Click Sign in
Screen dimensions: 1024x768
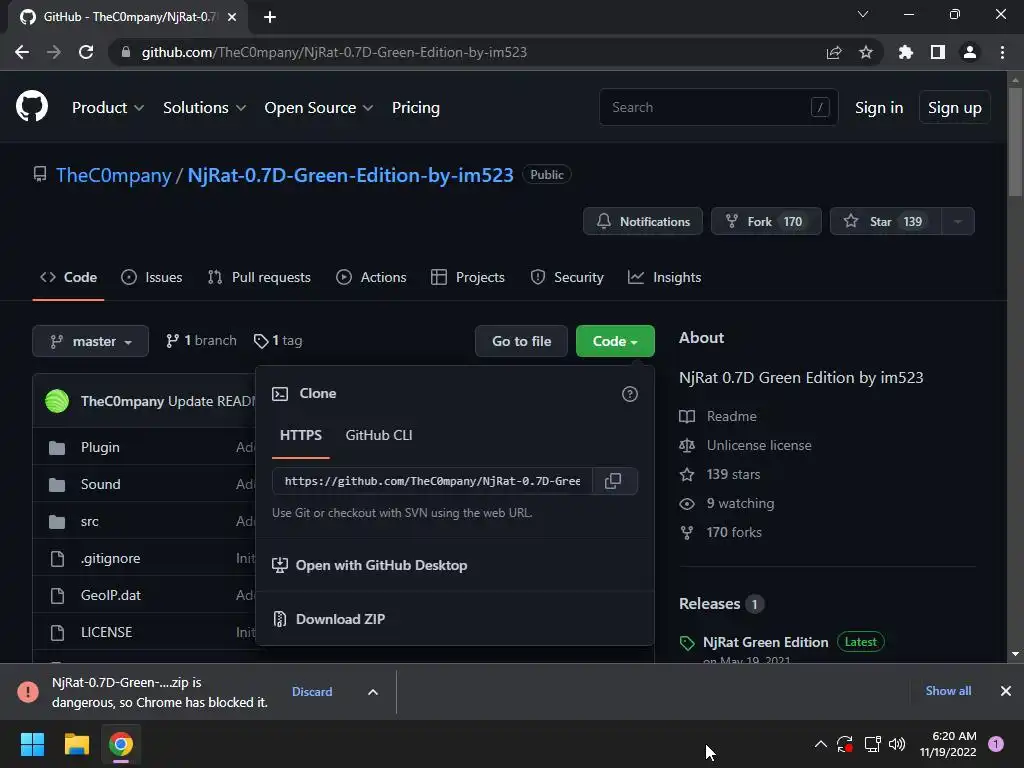[879, 108]
